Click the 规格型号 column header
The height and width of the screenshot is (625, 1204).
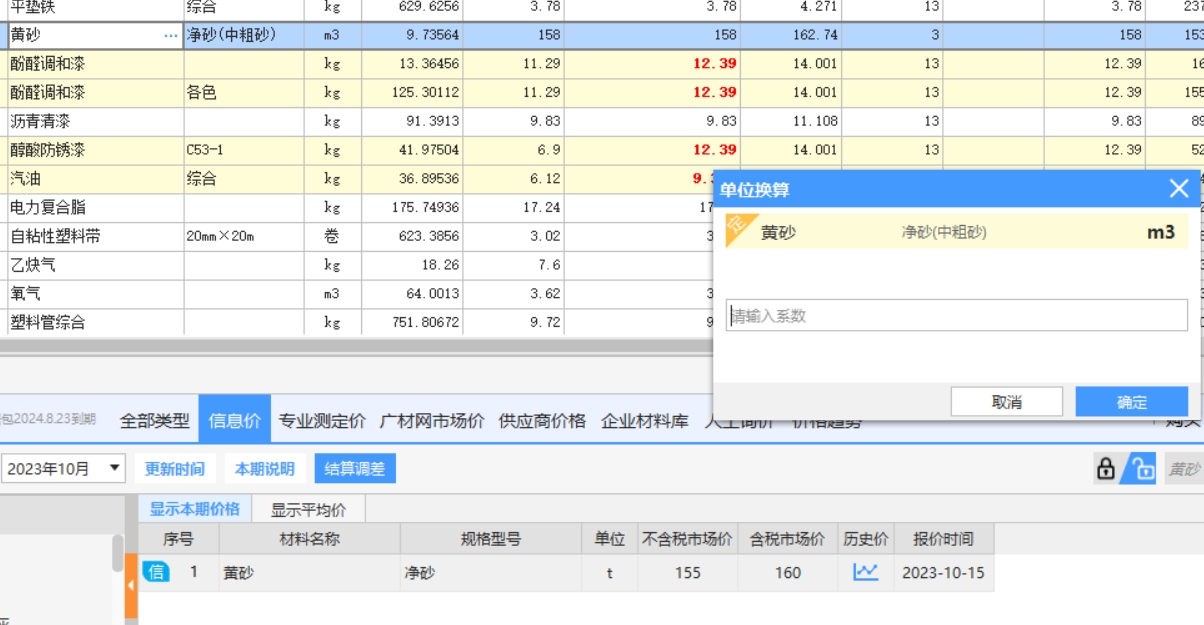pos(491,539)
